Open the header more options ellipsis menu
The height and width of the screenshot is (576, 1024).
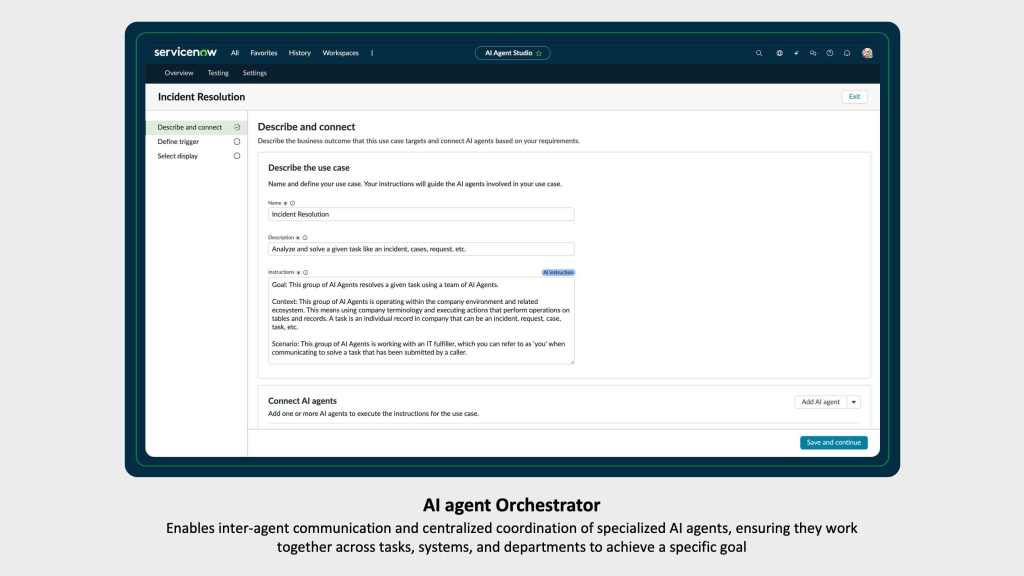click(x=372, y=53)
